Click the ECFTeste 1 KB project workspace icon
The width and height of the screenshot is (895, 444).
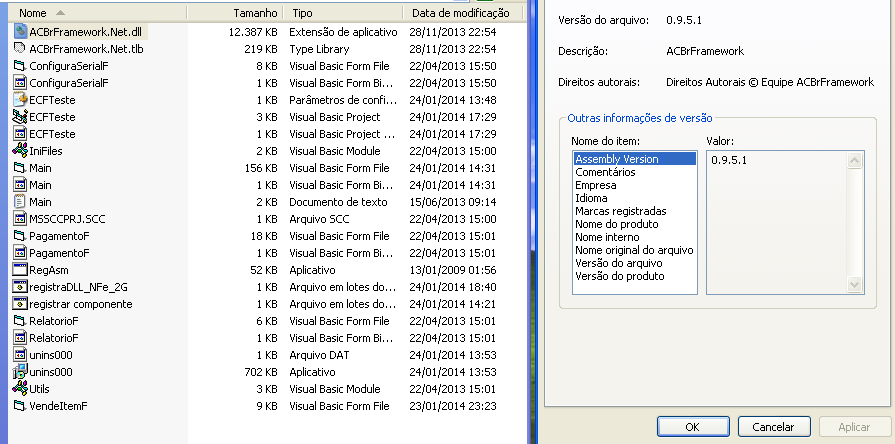click(x=20, y=134)
